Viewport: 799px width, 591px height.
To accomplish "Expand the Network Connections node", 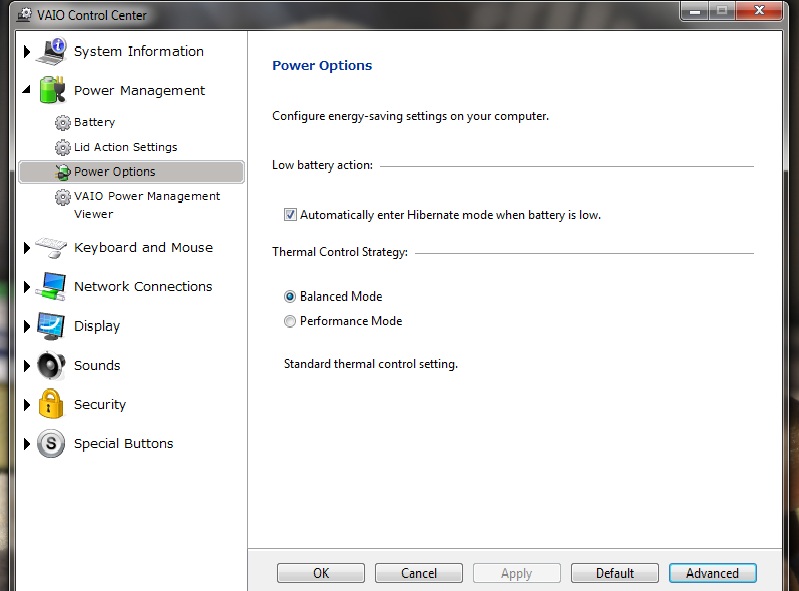I will (27, 287).
